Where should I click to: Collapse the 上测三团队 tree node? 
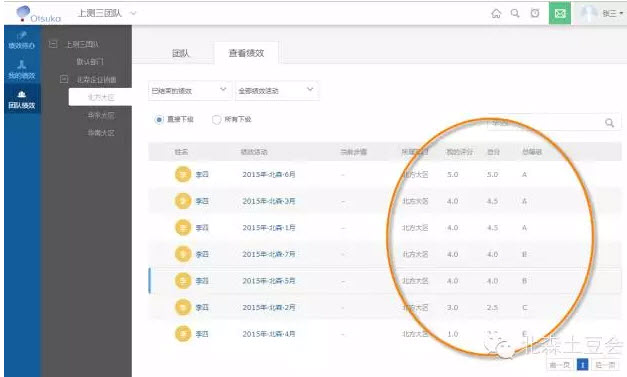click(x=53, y=44)
